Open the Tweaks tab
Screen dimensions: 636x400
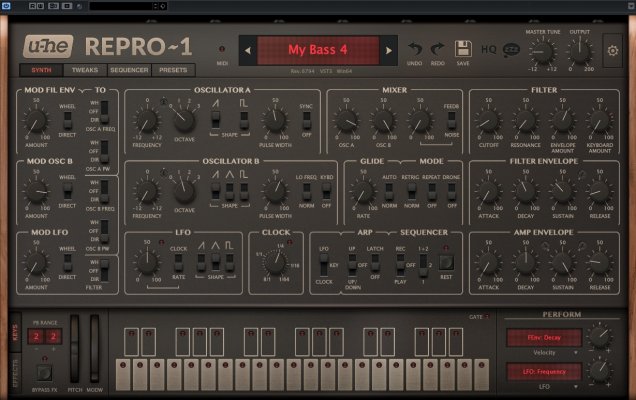point(85,70)
